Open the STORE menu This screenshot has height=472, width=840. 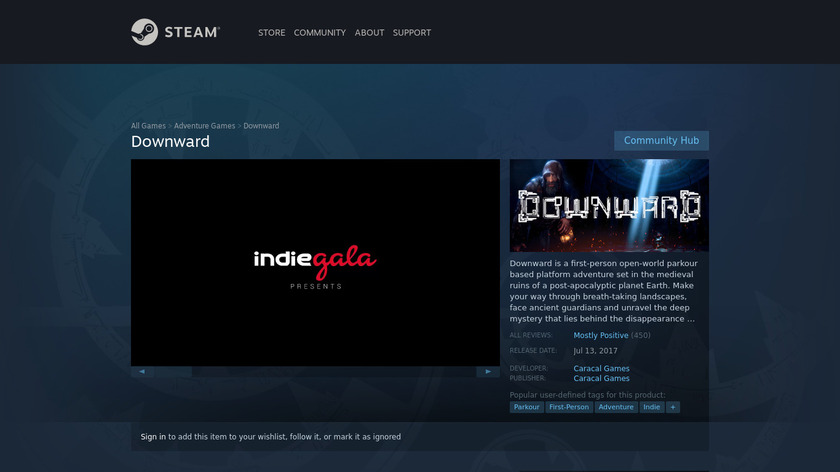pos(272,33)
